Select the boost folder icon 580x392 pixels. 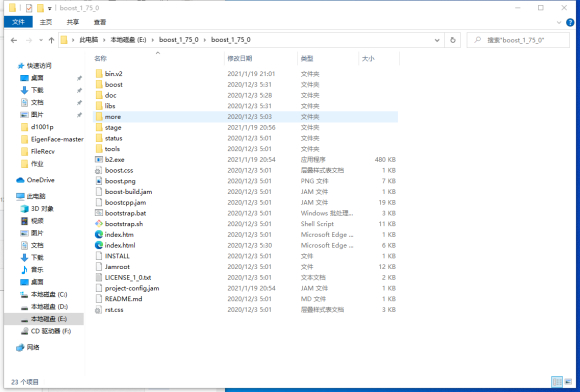click(99, 84)
